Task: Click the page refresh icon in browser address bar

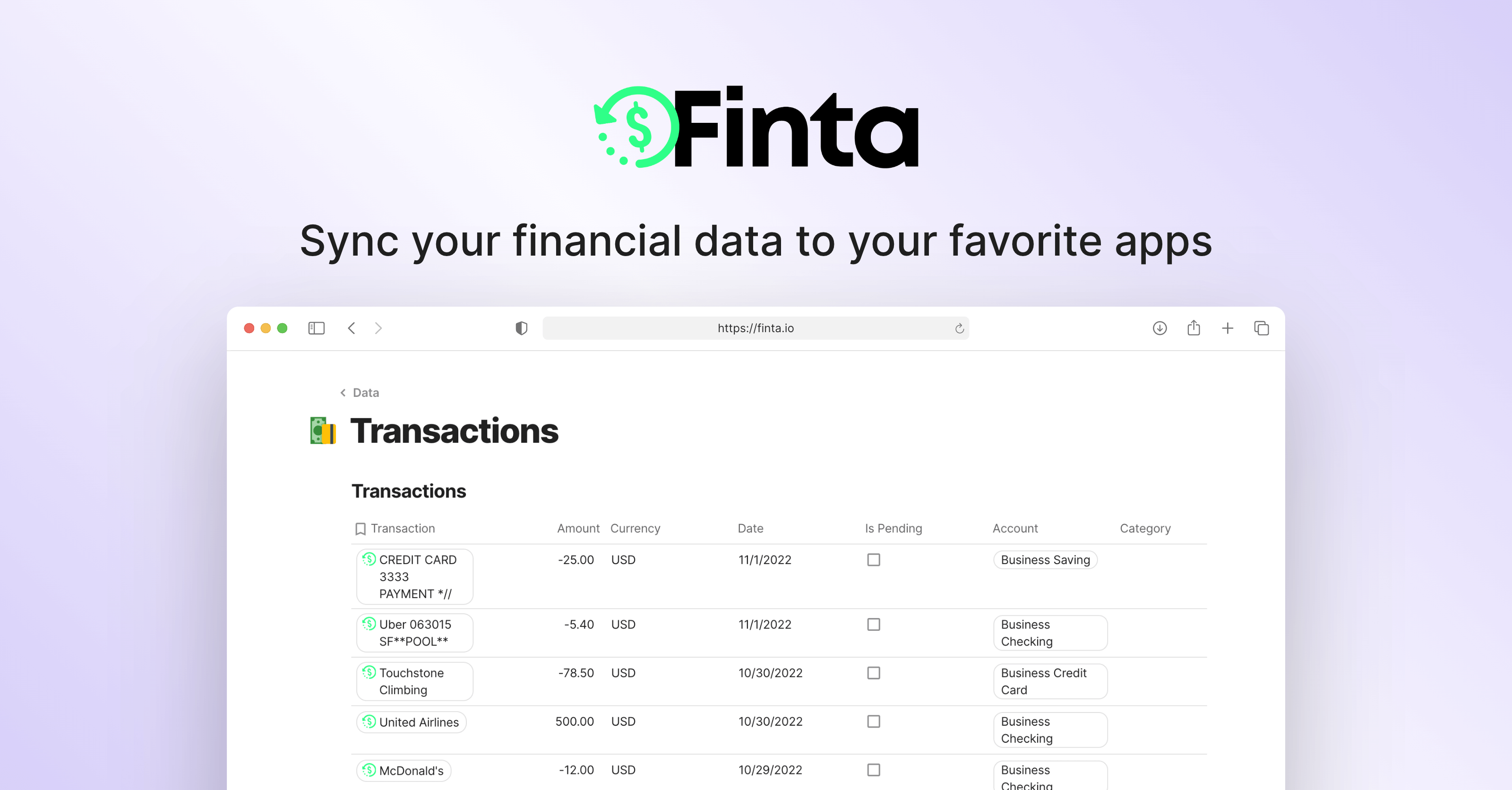Action: (957, 328)
